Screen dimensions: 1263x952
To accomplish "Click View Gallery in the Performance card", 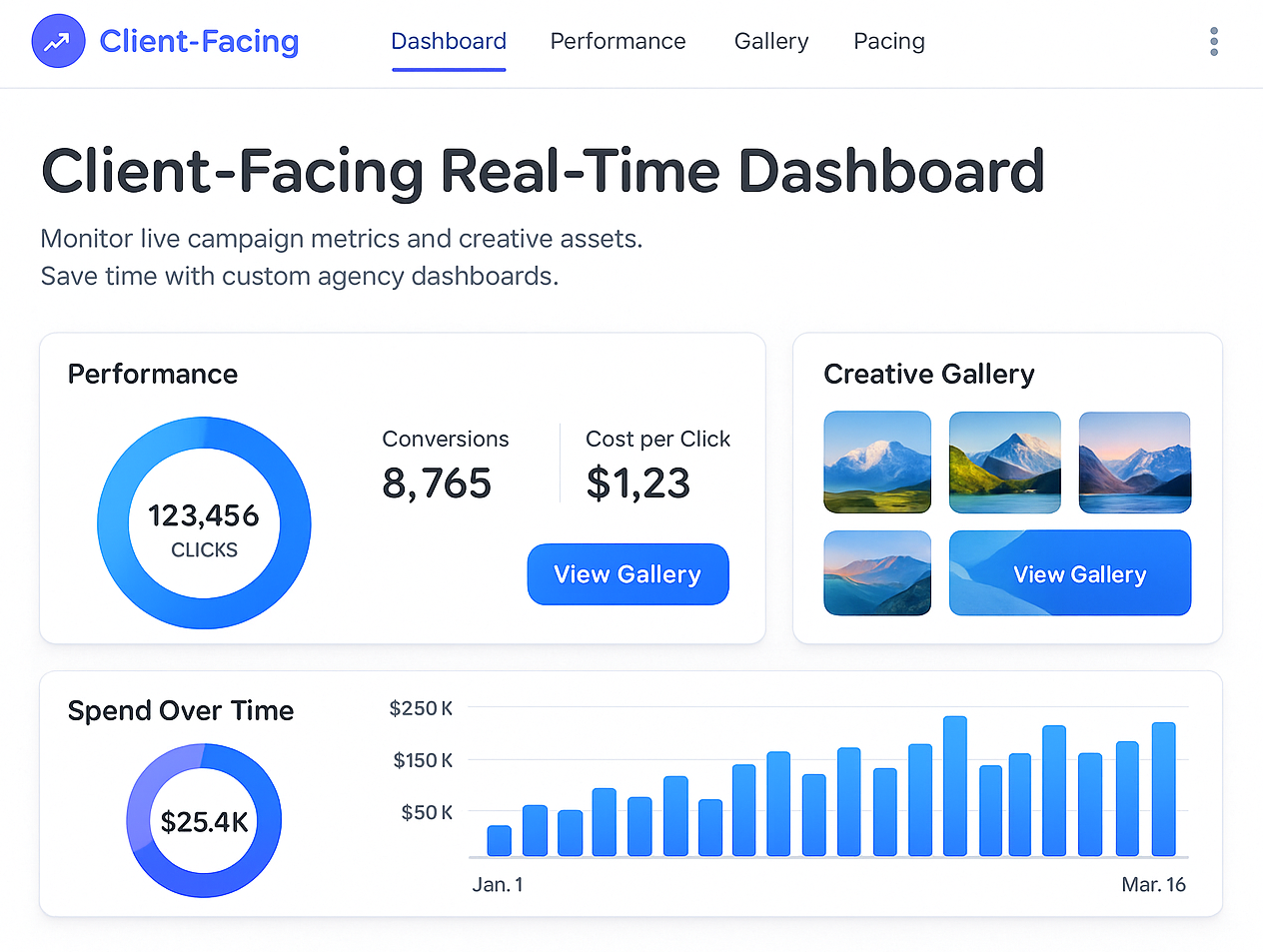I will pos(628,573).
